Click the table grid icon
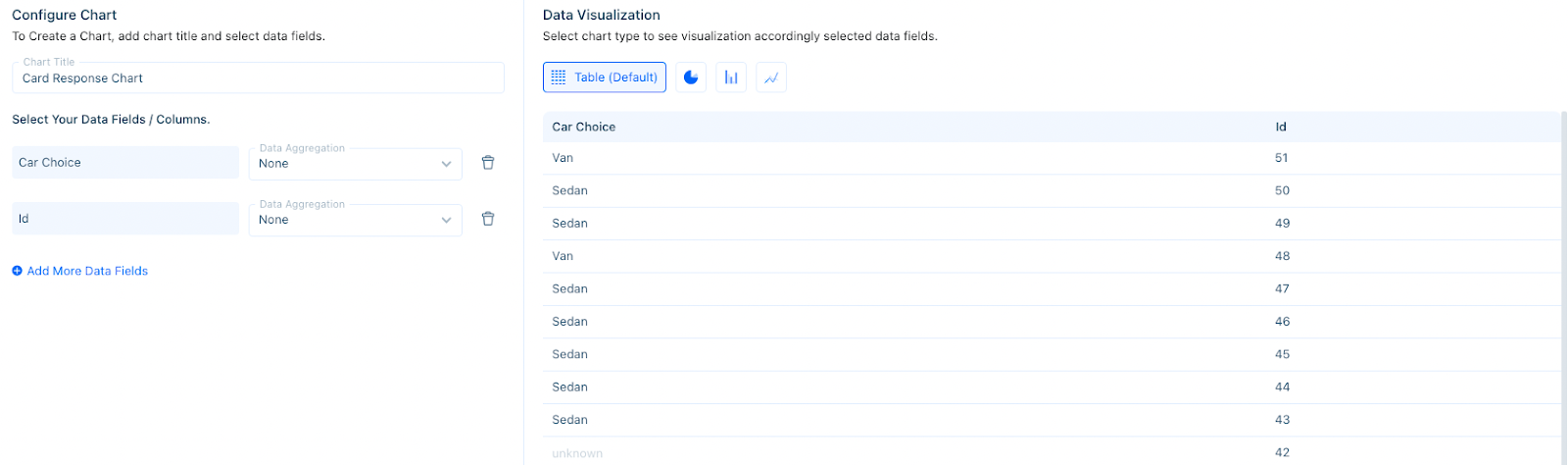Screen dimensions: 1568x465 coord(559,77)
